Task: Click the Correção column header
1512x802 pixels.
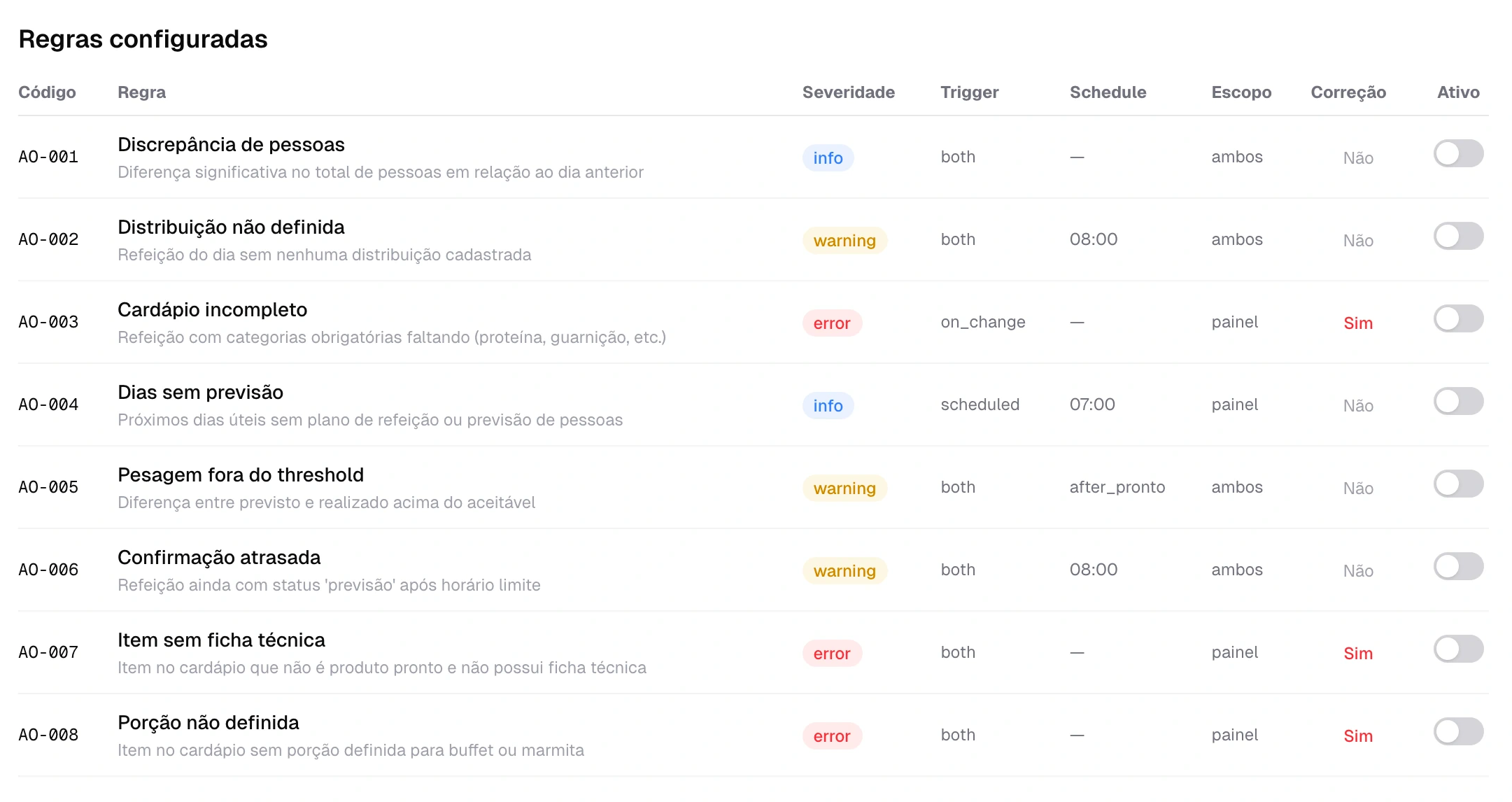Action: (1348, 92)
